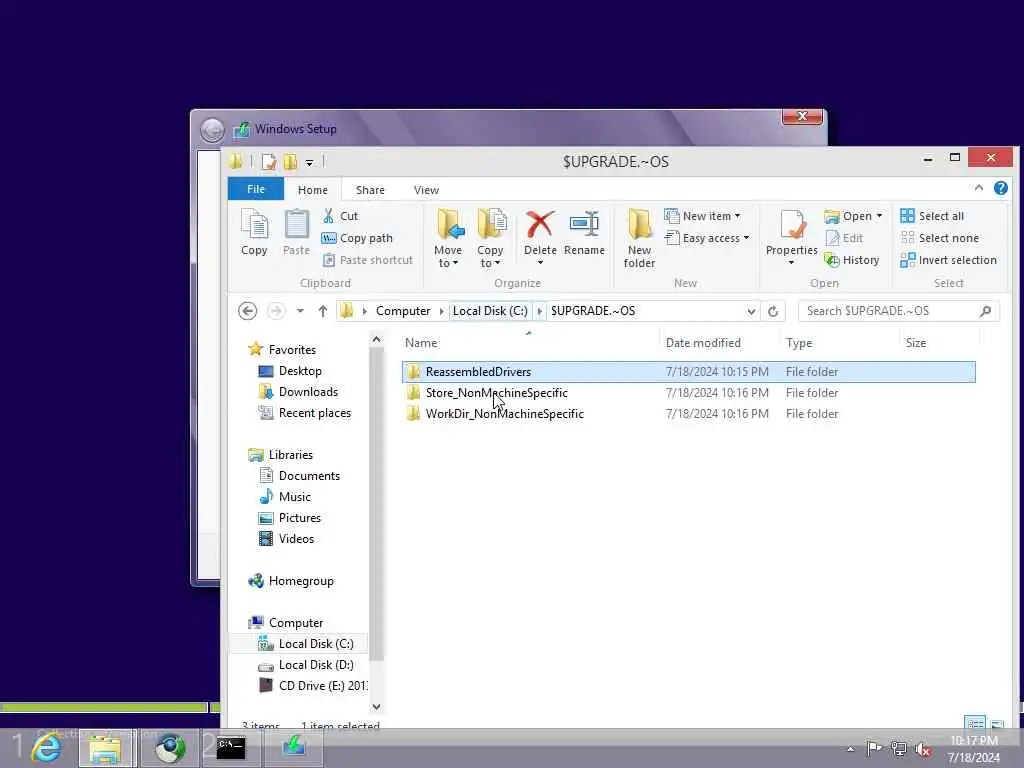Viewport: 1024px width, 768px height.
Task: Select the Store_NonMachineSpecific folder
Action: pyautogui.click(x=689, y=392)
